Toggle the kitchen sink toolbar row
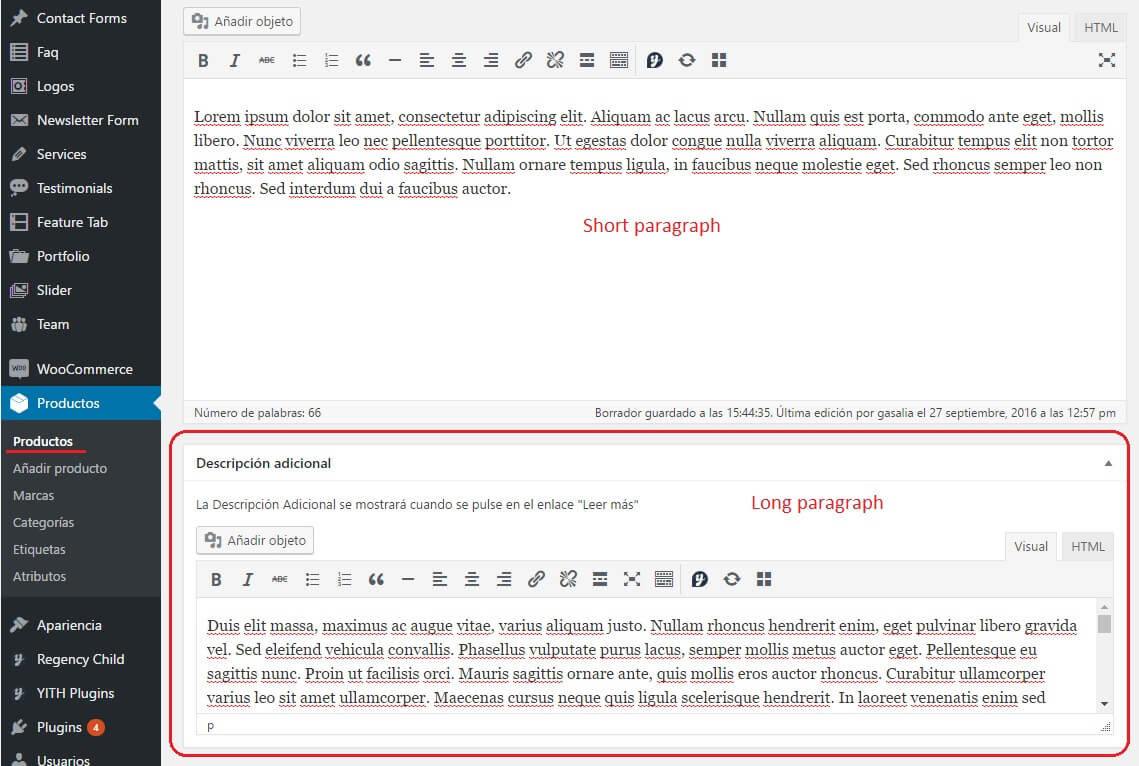Screen dimensions: 1139x766 pos(619,60)
